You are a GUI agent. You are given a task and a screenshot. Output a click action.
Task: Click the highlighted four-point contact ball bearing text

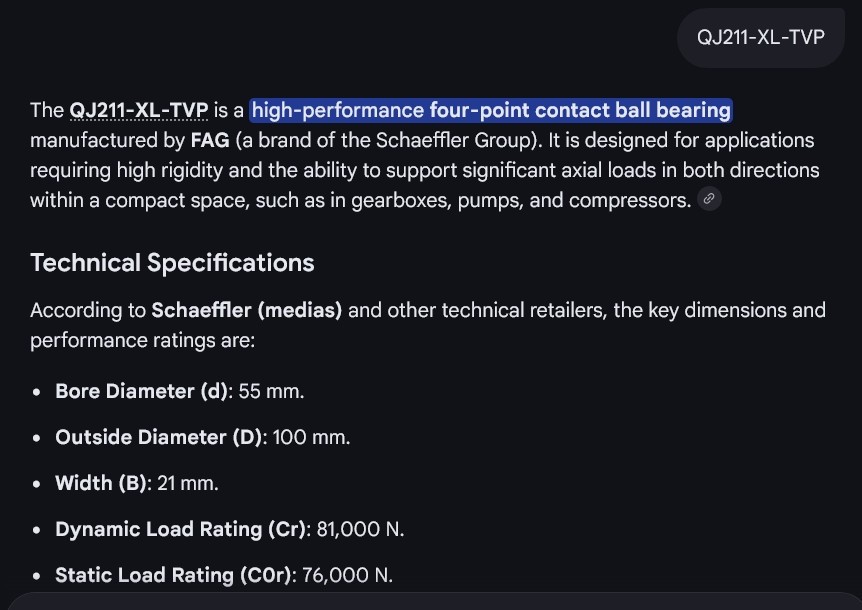[x=491, y=110]
